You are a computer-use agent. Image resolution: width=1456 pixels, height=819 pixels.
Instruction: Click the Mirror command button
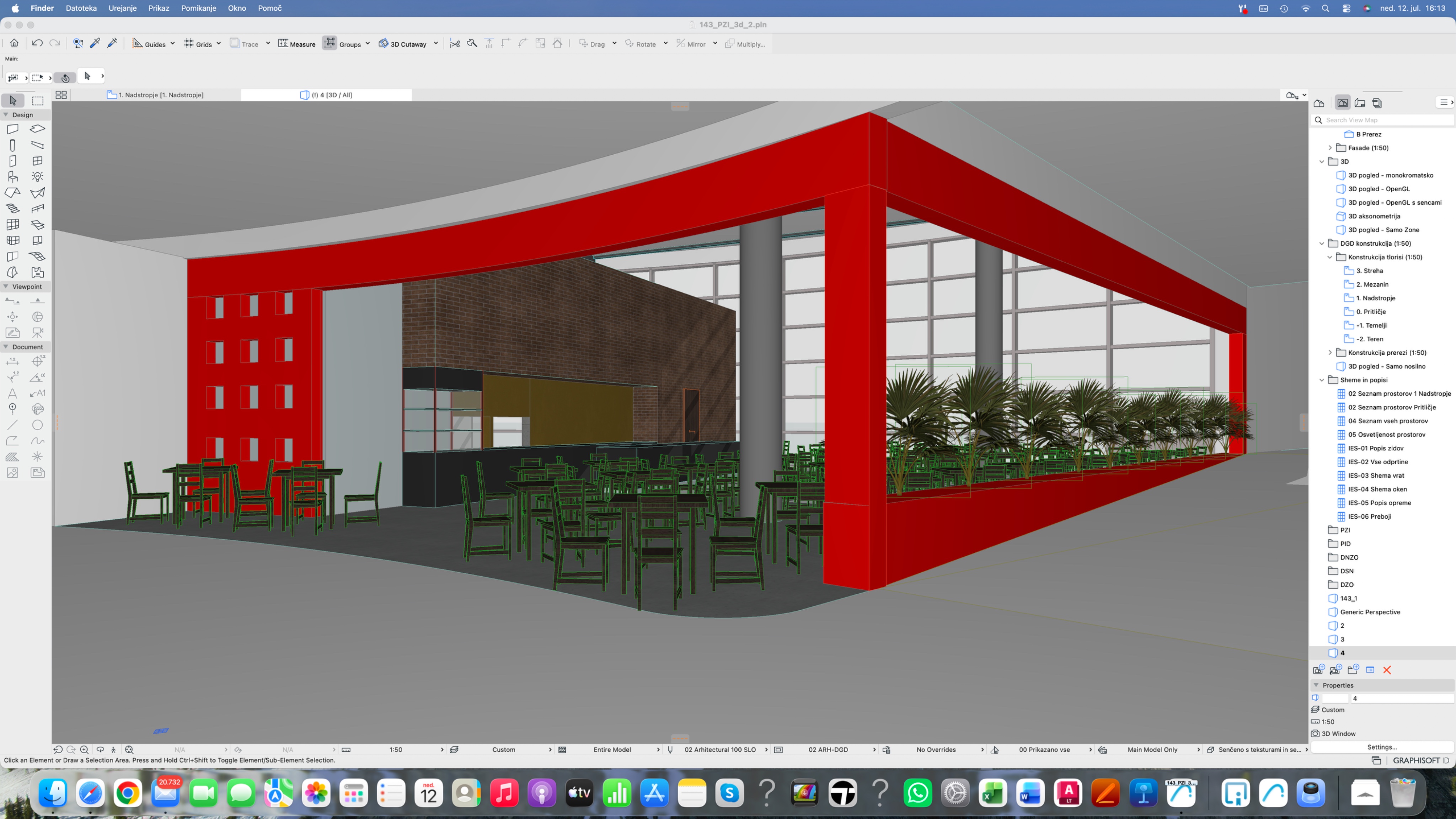click(691, 43)
